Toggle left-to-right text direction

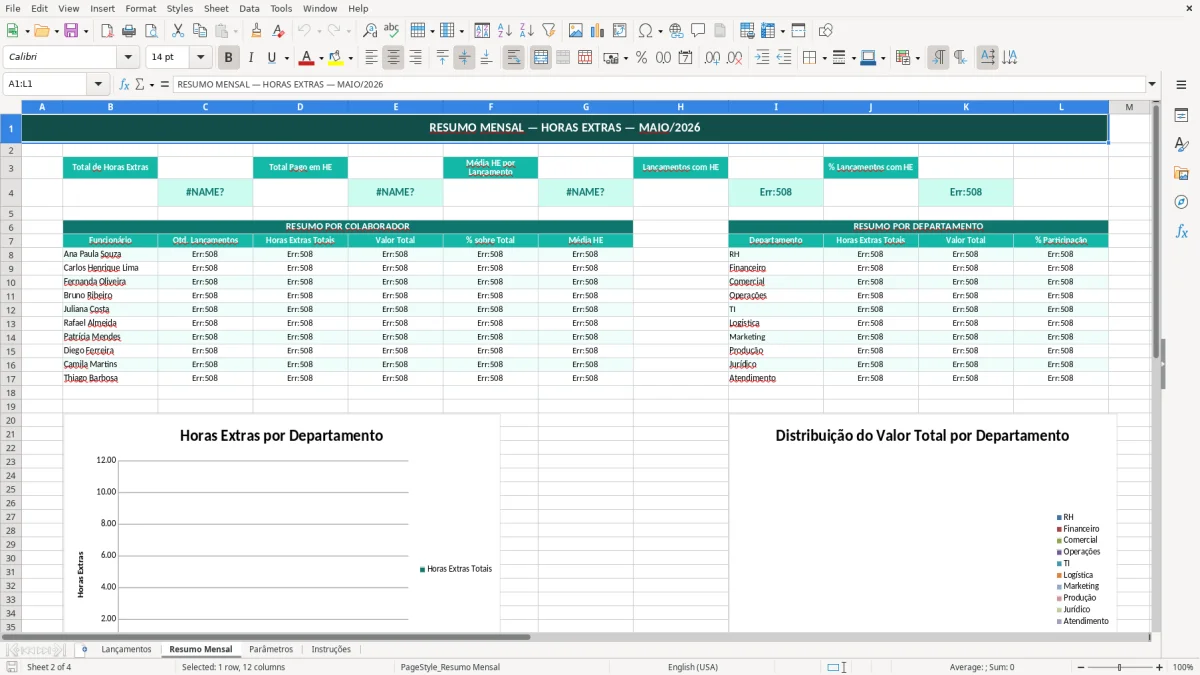(938, 58)
